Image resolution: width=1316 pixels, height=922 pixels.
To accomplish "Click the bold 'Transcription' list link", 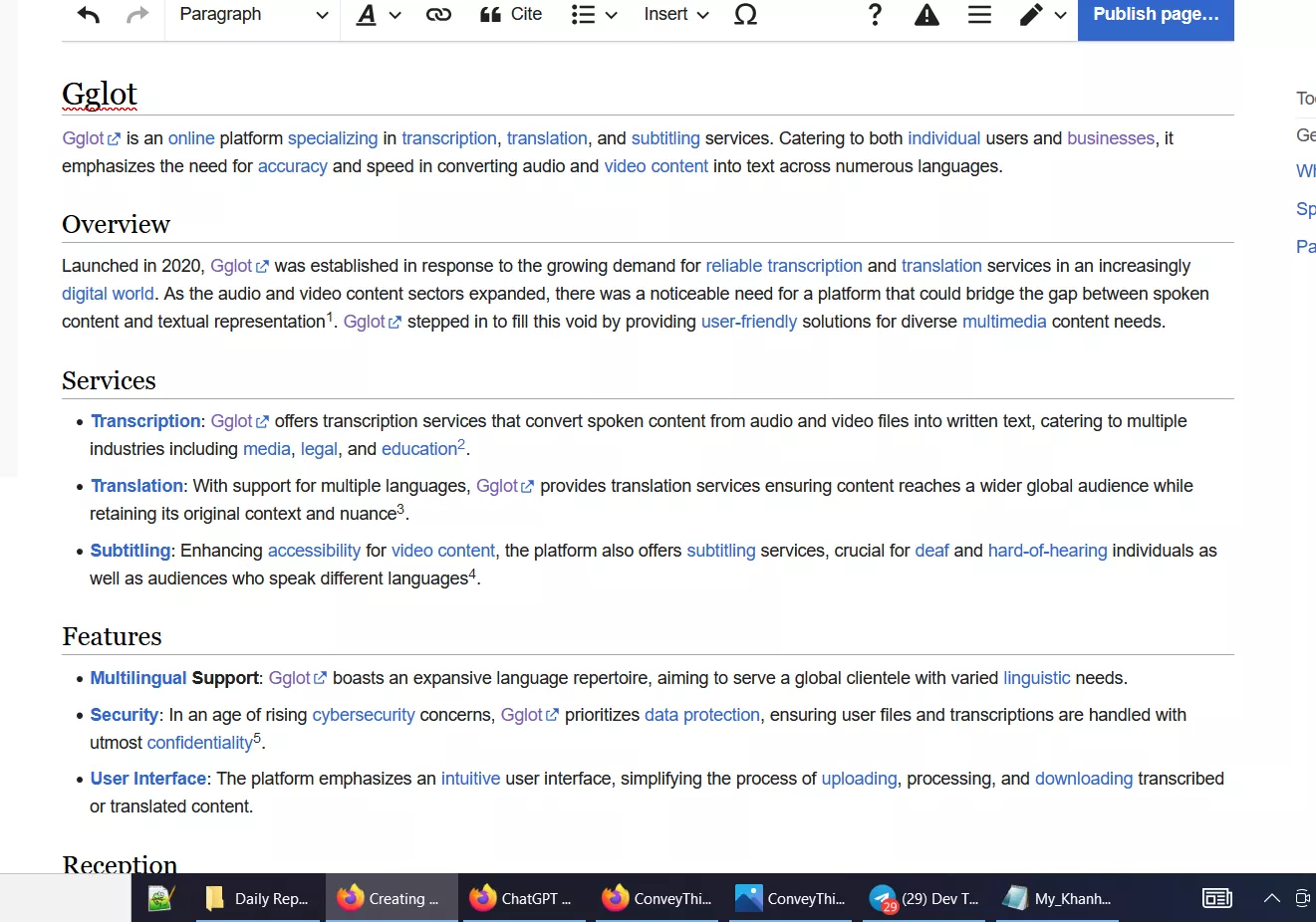I will (145, 421).
